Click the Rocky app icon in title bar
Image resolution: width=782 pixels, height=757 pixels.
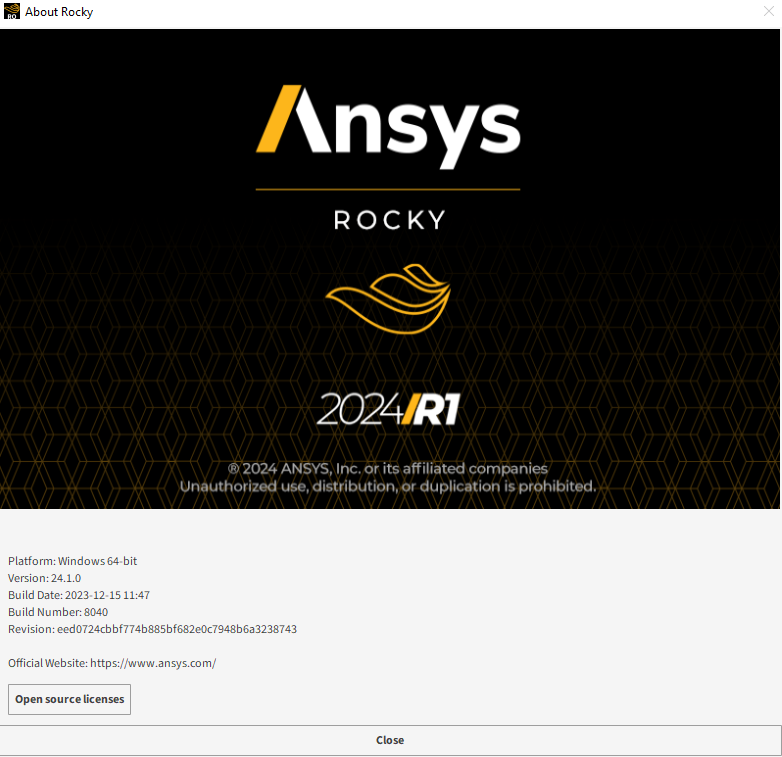(11, 11)
